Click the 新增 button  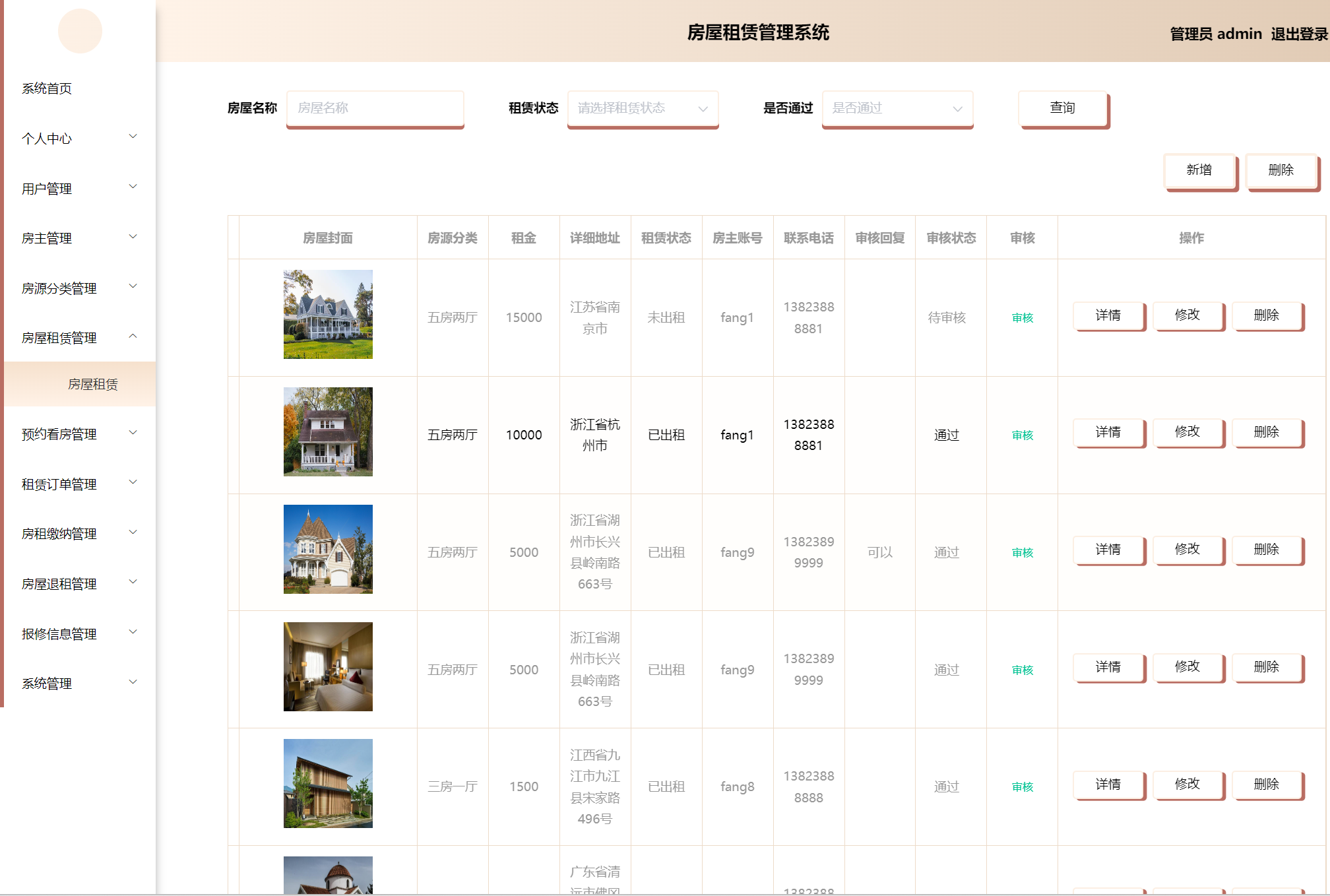1199,170
